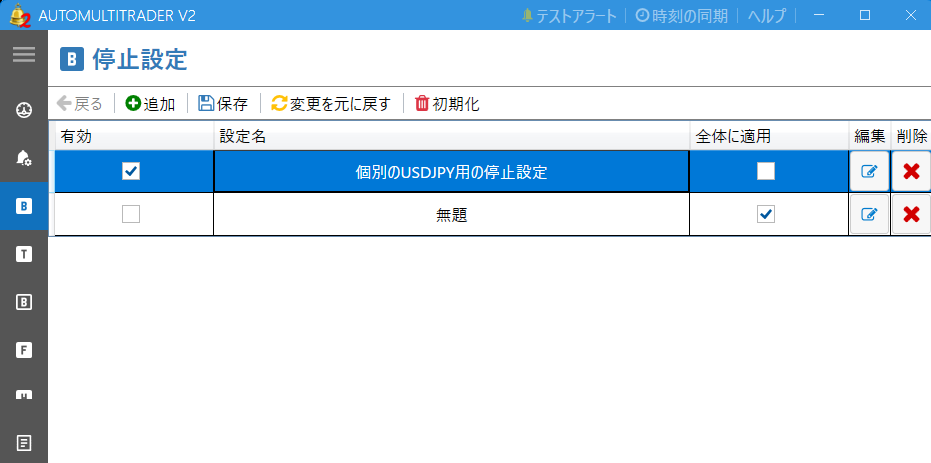The height and width of the screenshot is (463, 931).
Task: Check 全体に適用 for 個別のUSDJPY用の停止設定
Action: pos(766,172)
